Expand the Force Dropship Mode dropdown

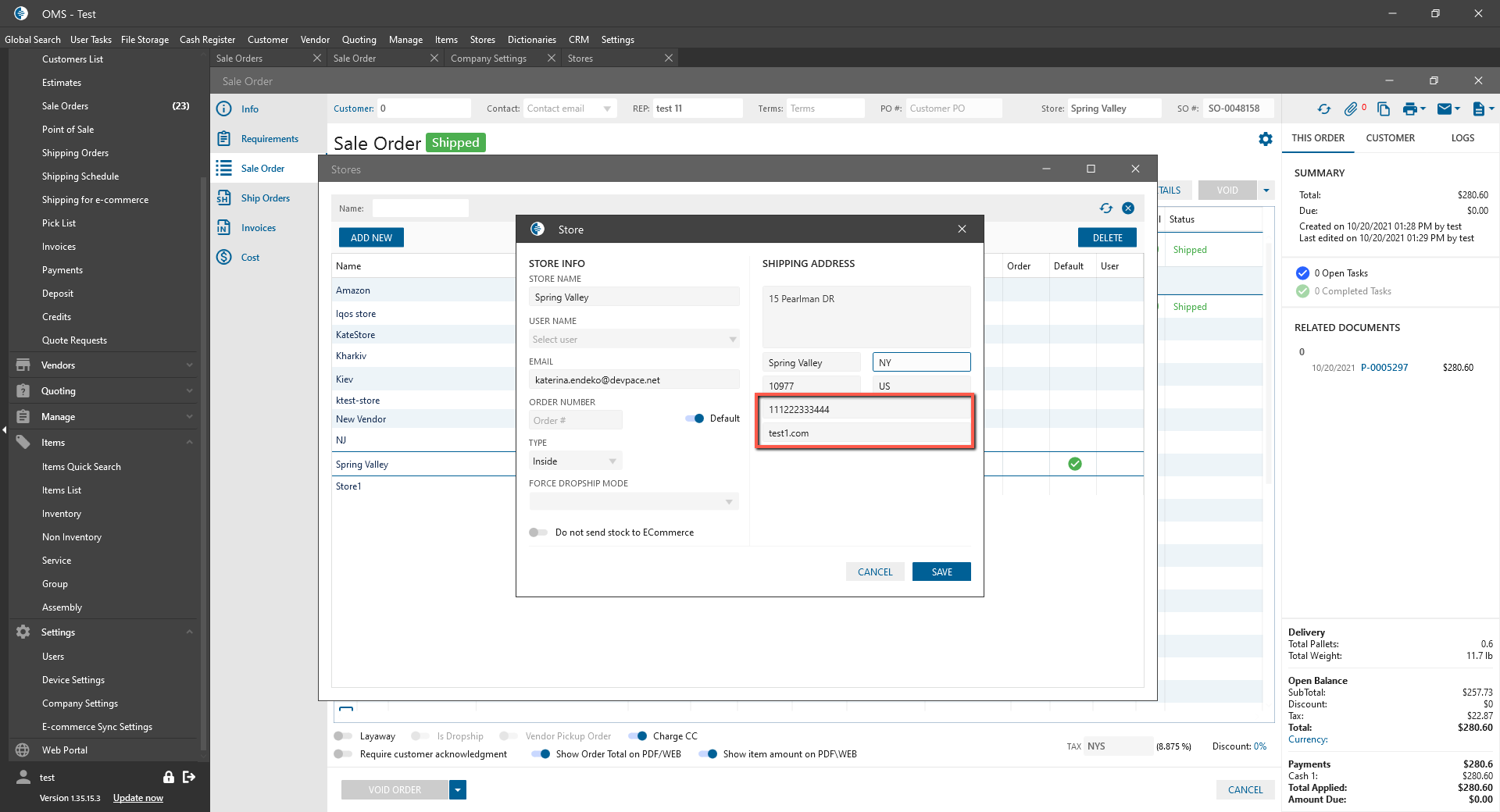(x=634, y=502)
